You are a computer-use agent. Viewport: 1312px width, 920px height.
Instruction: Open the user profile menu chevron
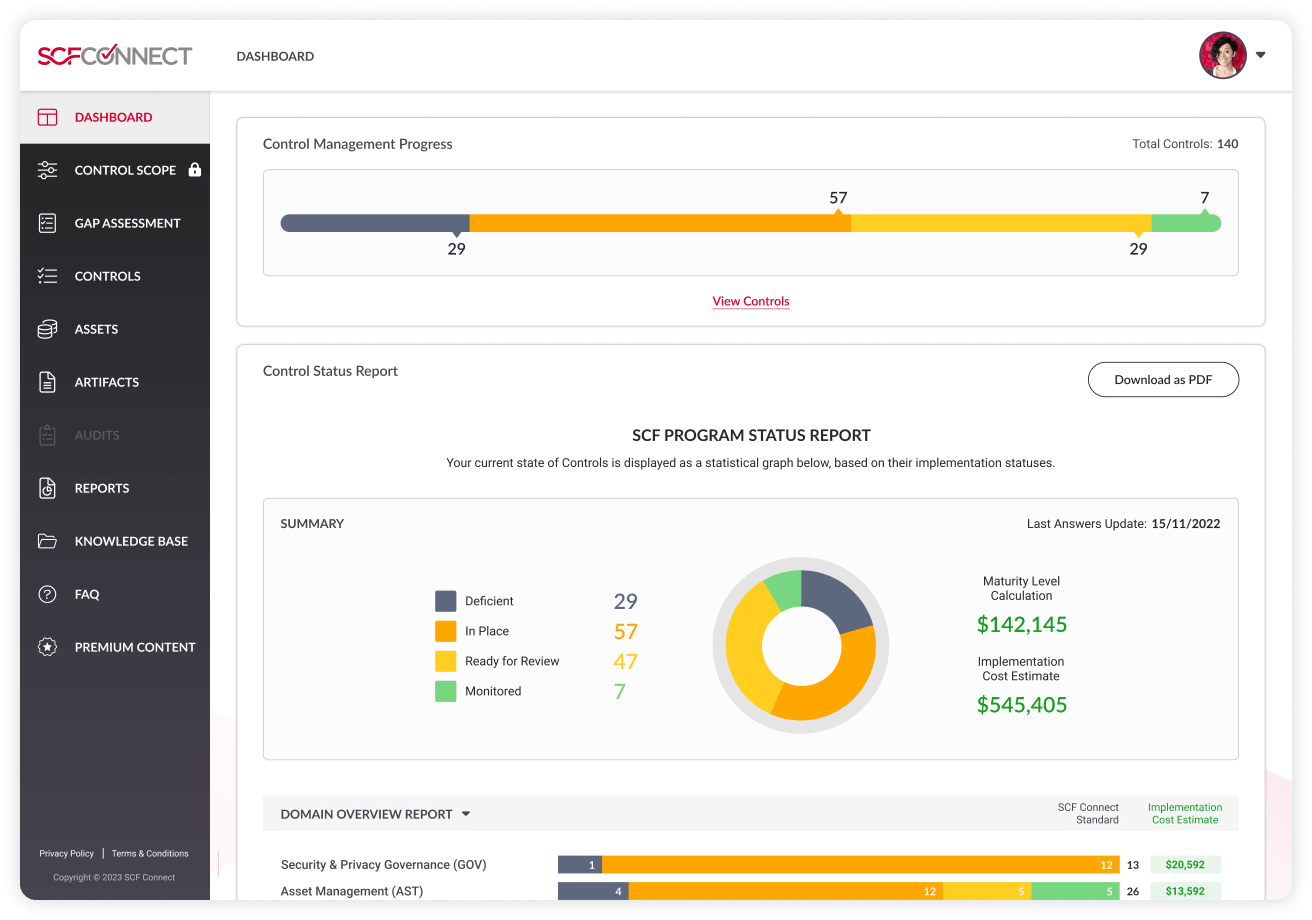(x=1261, y=54)
